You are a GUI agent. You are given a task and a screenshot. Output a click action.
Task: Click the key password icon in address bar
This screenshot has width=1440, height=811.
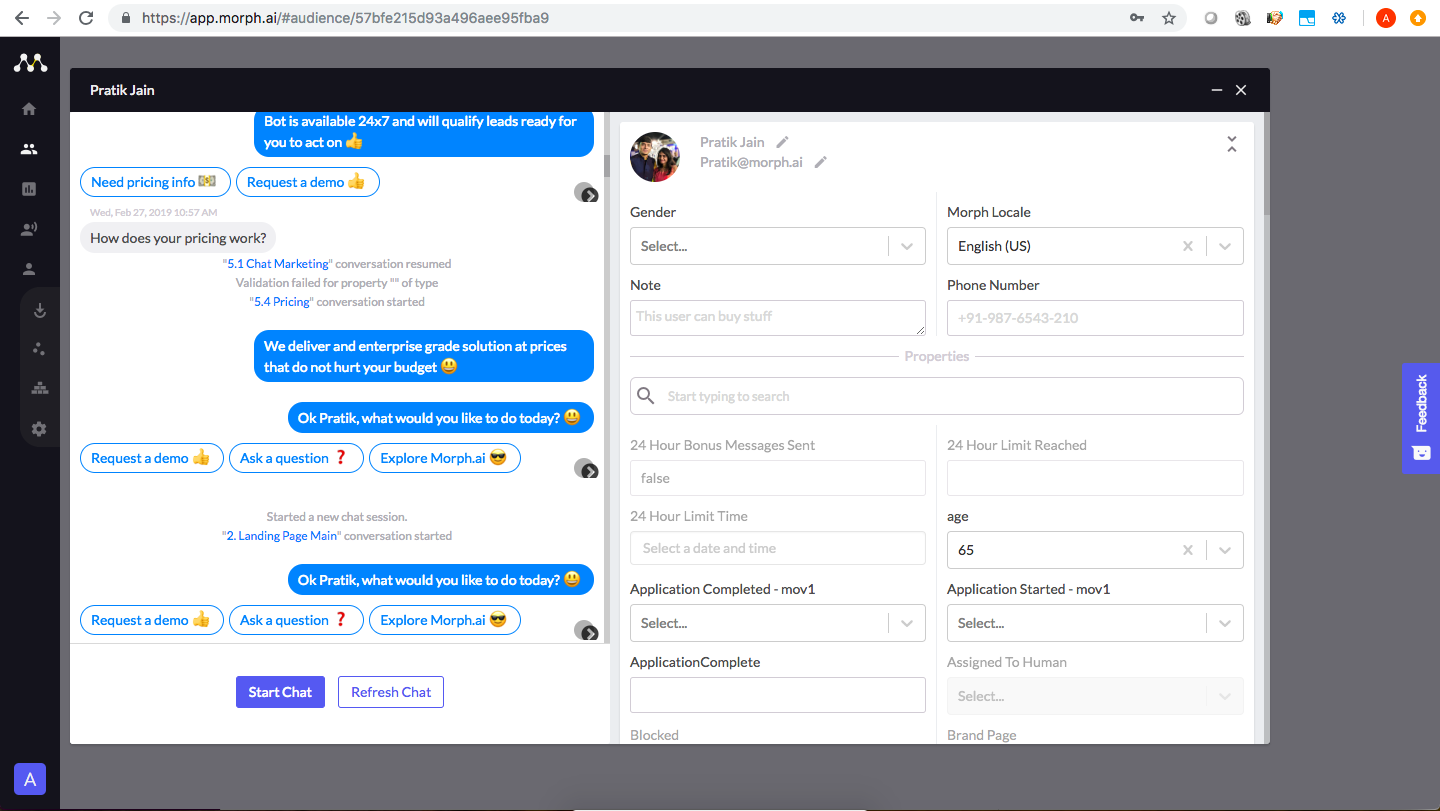point(1137,18)
